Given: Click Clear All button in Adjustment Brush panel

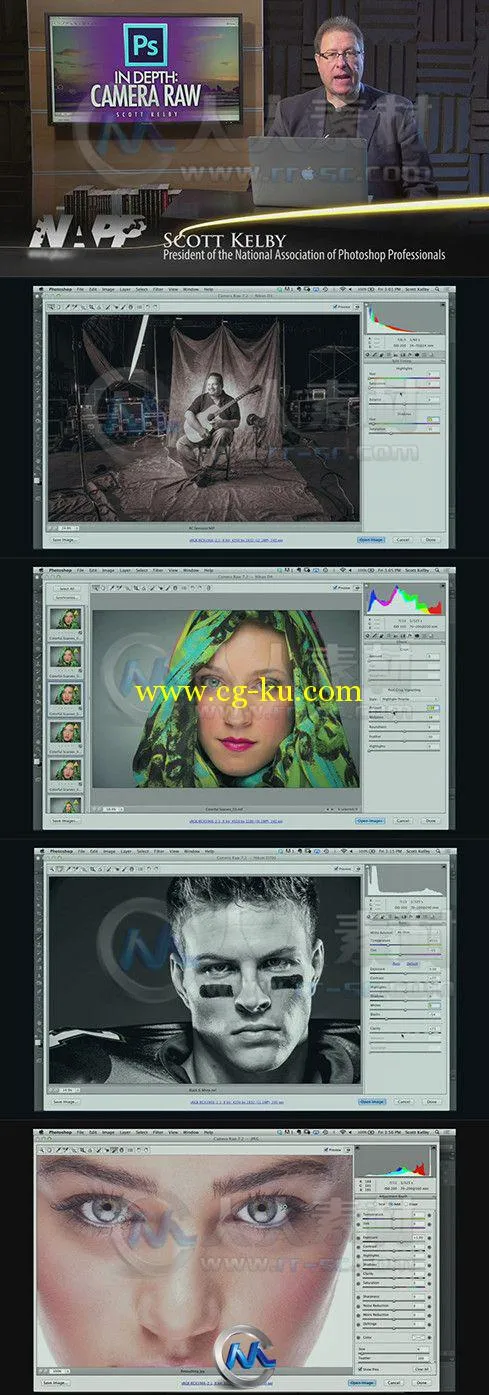Looking at the screenshot, I should pos(422,1369).
